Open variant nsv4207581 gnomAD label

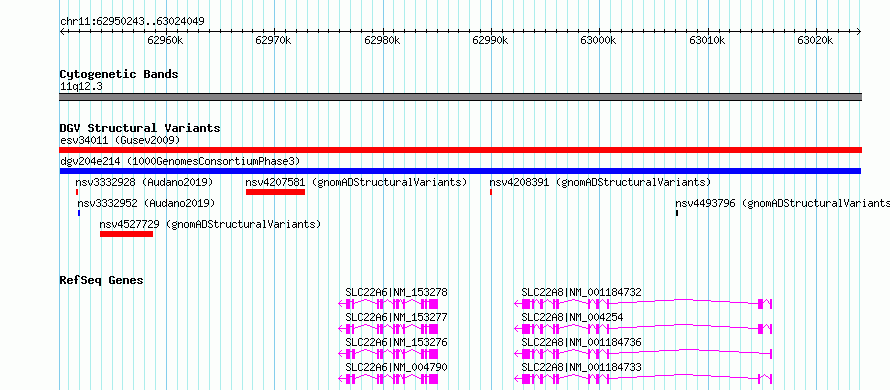pyautogui.click(x=356, y=182)
